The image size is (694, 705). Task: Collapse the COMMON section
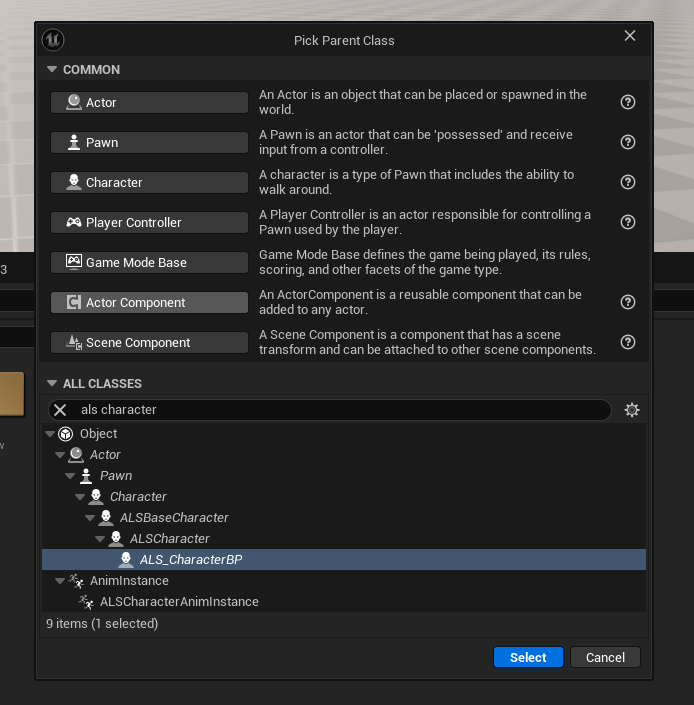pyautogui.click(x=52, y=69)
